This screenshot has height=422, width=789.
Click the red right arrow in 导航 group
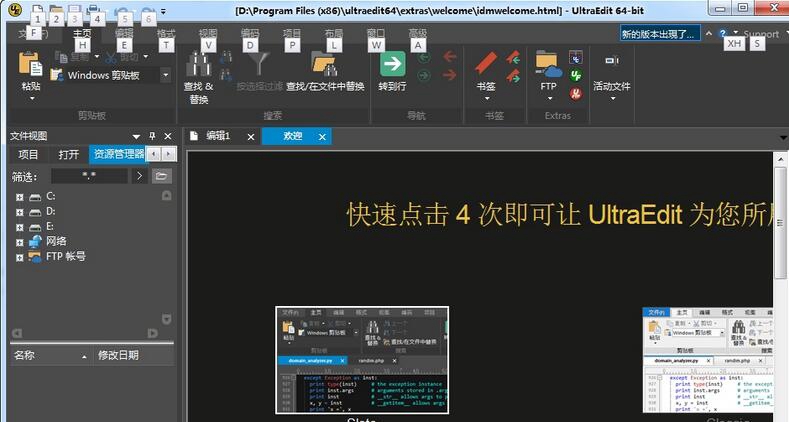tap(450, 75)
